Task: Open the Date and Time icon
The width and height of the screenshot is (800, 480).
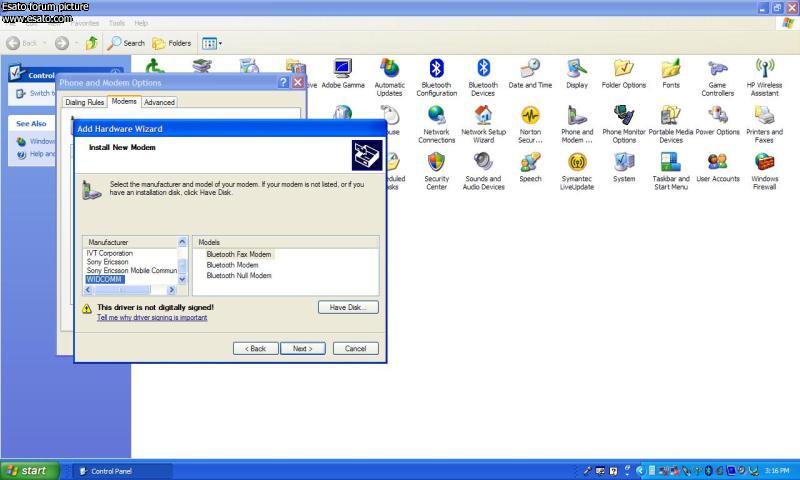Action: [530, 70]
